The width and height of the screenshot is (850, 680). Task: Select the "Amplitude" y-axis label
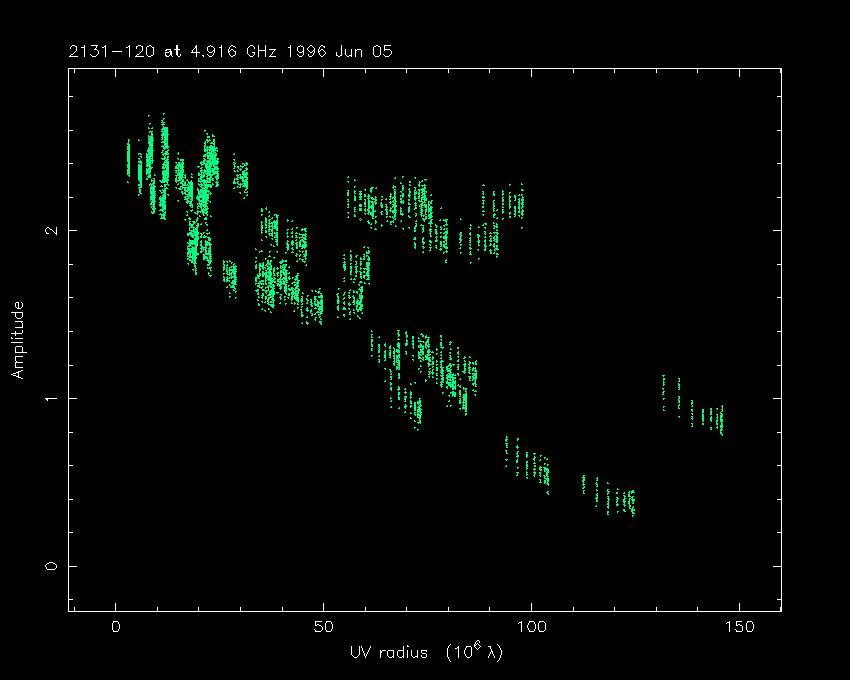point(17,340)
